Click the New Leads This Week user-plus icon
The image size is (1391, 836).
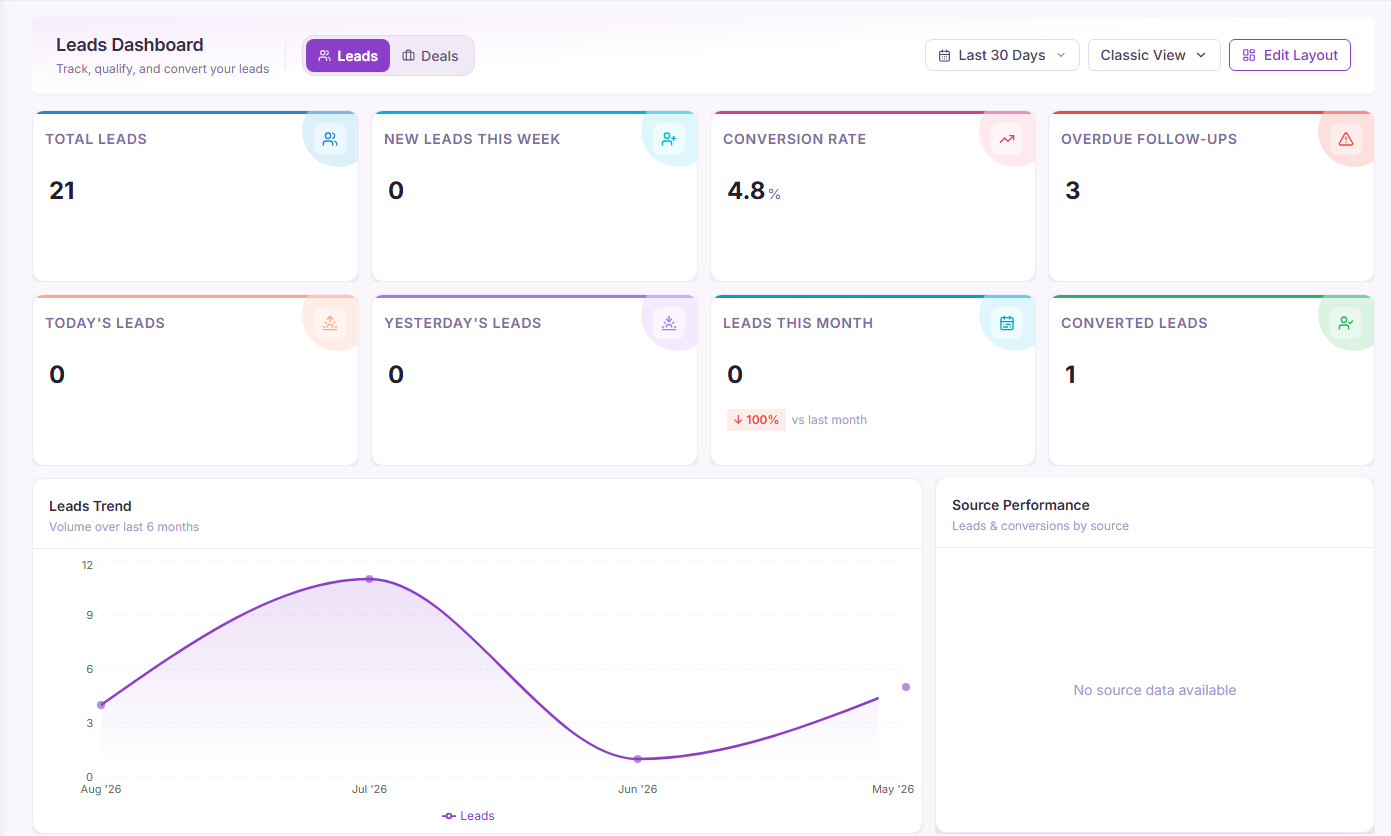pos(669,139)
